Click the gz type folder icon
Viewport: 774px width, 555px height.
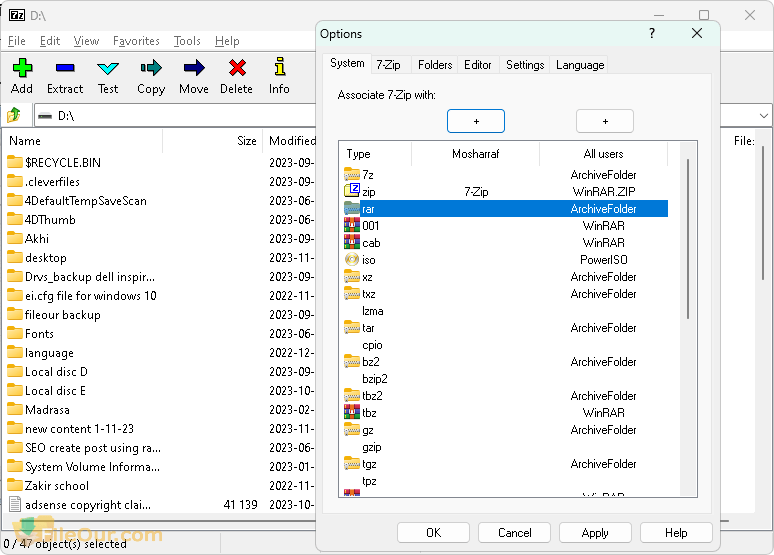[351, 429]
